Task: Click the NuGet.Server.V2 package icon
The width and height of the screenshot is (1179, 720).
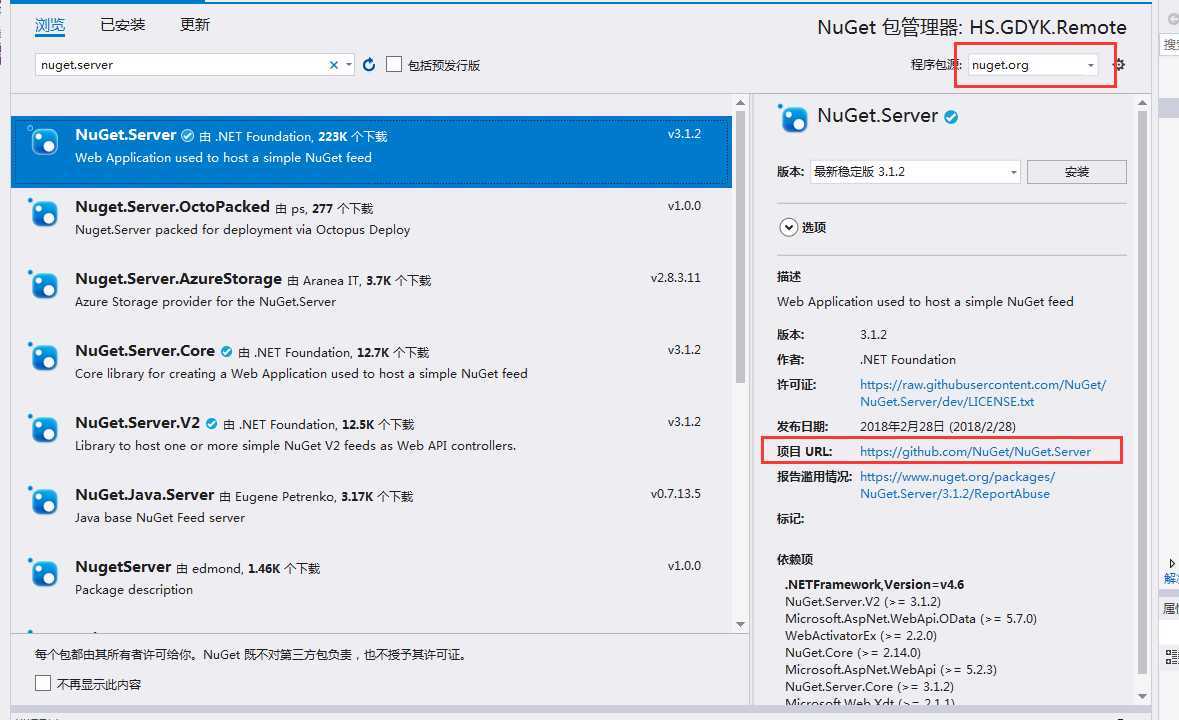Action: point(43,428)
